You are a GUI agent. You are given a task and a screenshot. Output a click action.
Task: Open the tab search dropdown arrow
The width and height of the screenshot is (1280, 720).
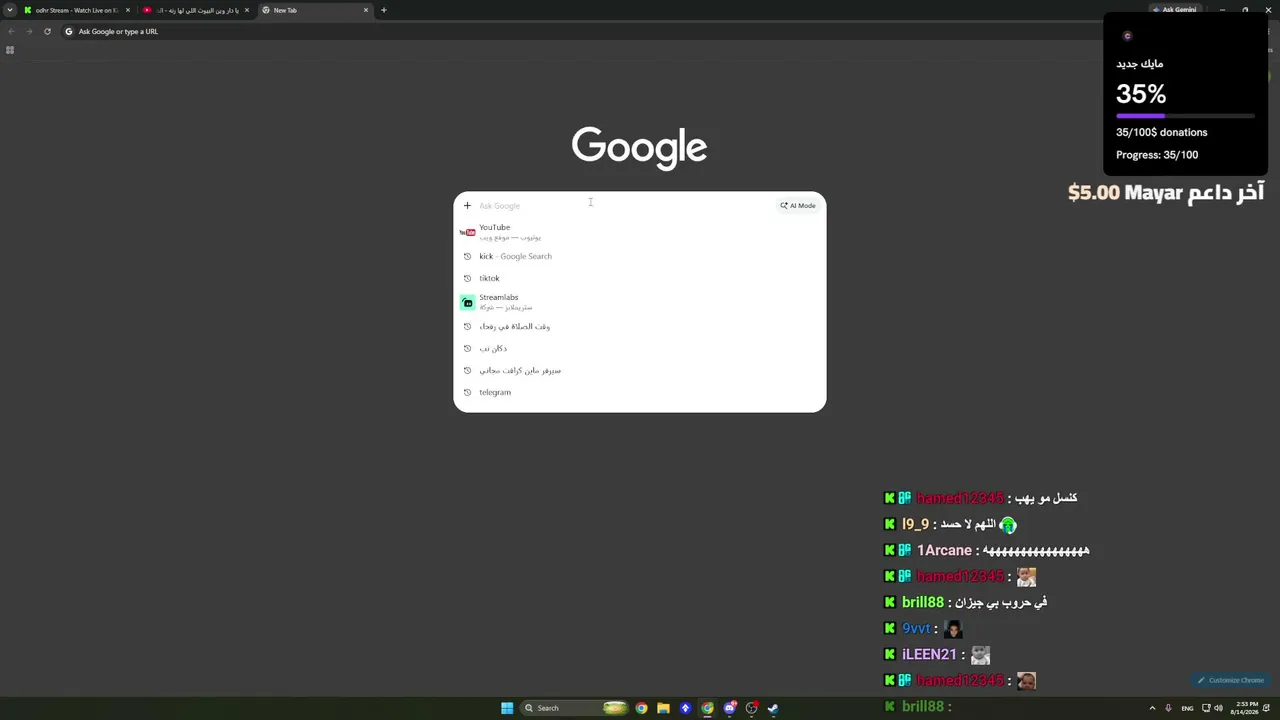[x=10, y=10]
